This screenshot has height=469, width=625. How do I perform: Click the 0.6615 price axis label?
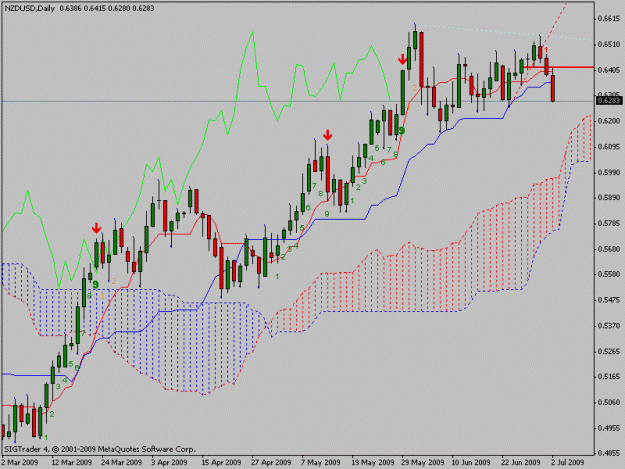pyautogui.click(x=609, y=18)
